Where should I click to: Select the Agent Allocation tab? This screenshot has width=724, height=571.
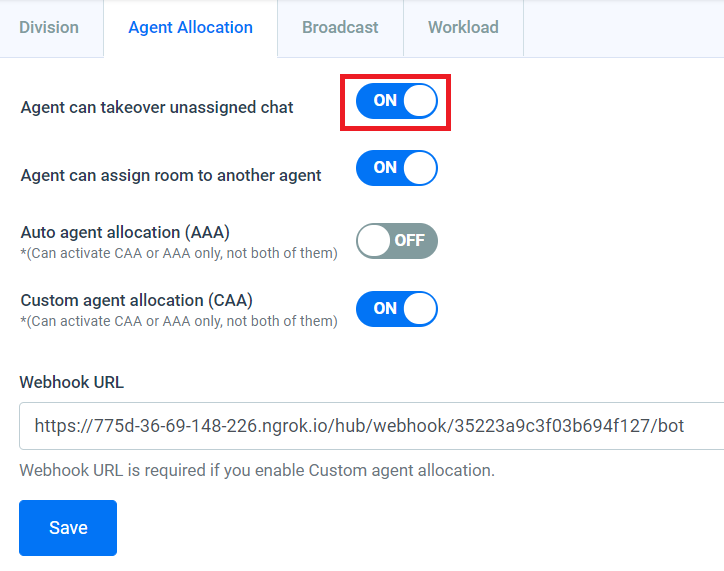(x=190, y=28)
